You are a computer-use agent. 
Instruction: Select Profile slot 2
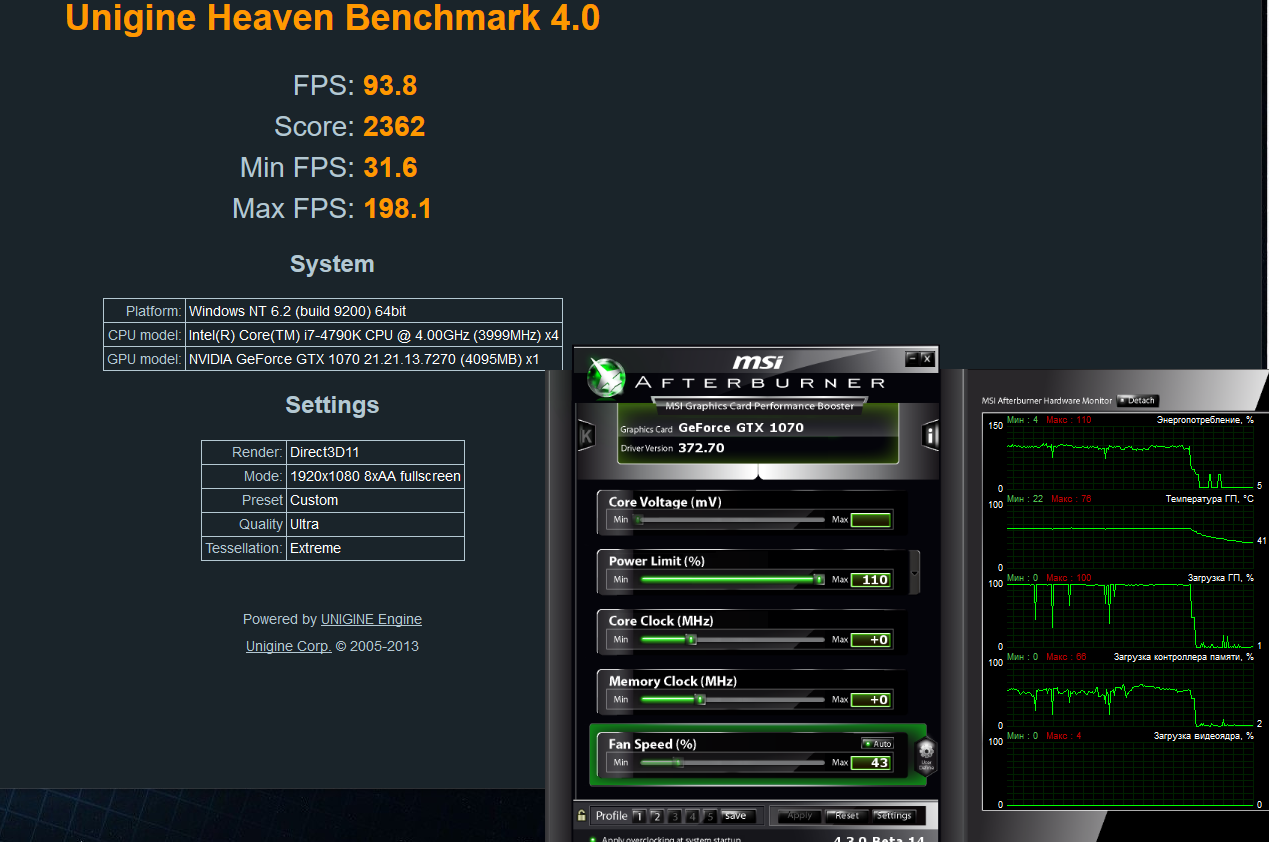click(657, 816)
